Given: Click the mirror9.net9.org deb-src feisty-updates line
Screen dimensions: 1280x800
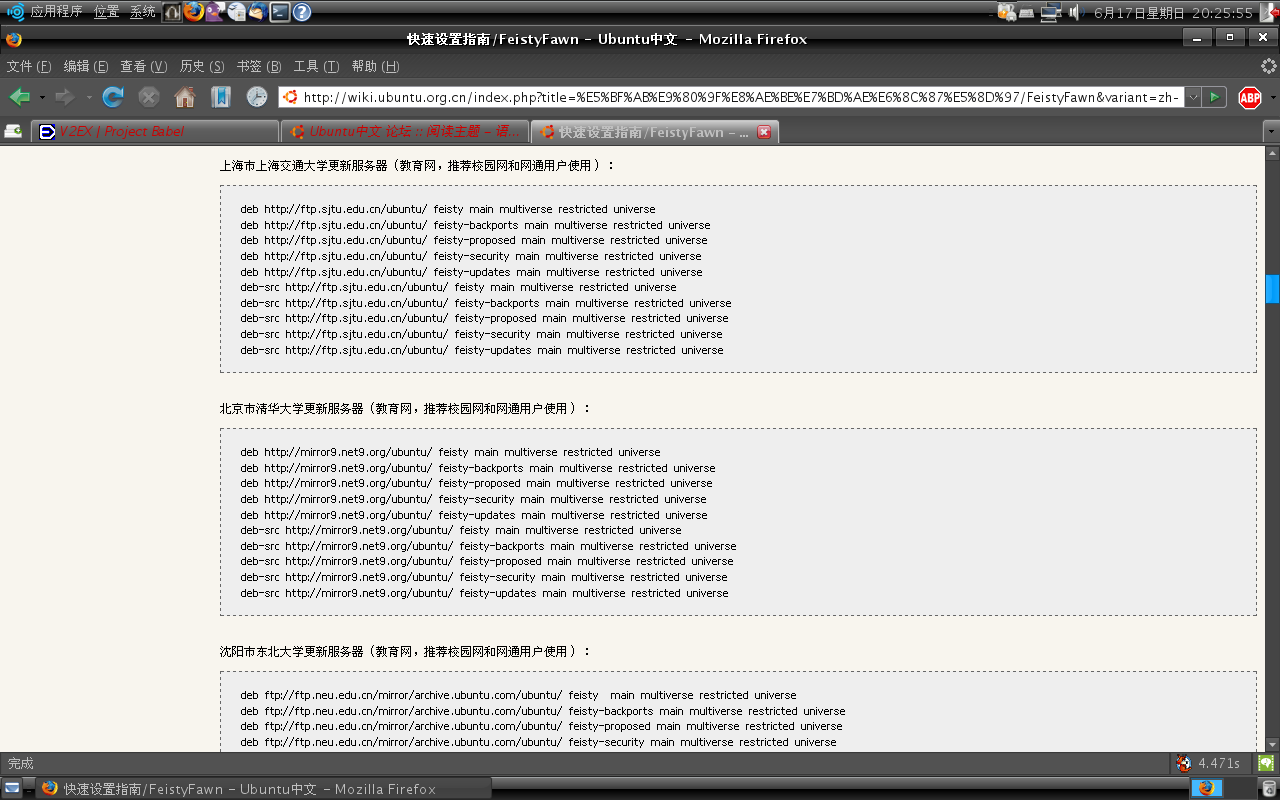Looking at the screenshot, I should [x=484, y=593].
